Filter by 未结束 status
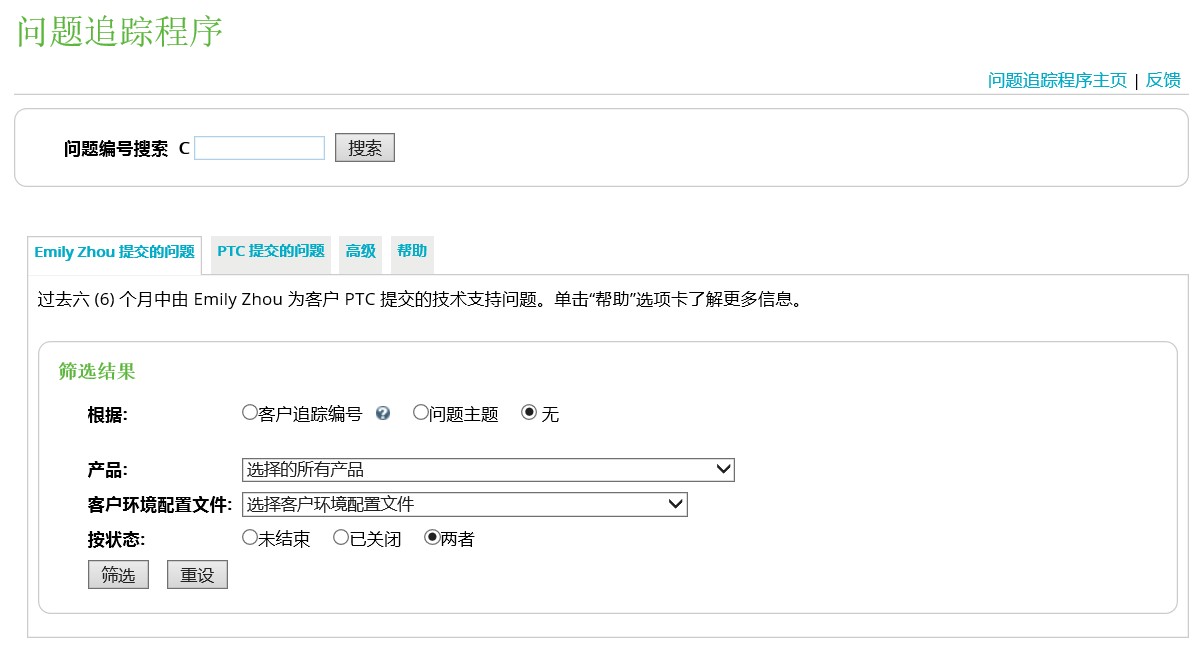This screenshot has width=1203, height=645. click(x=250, y=538)
